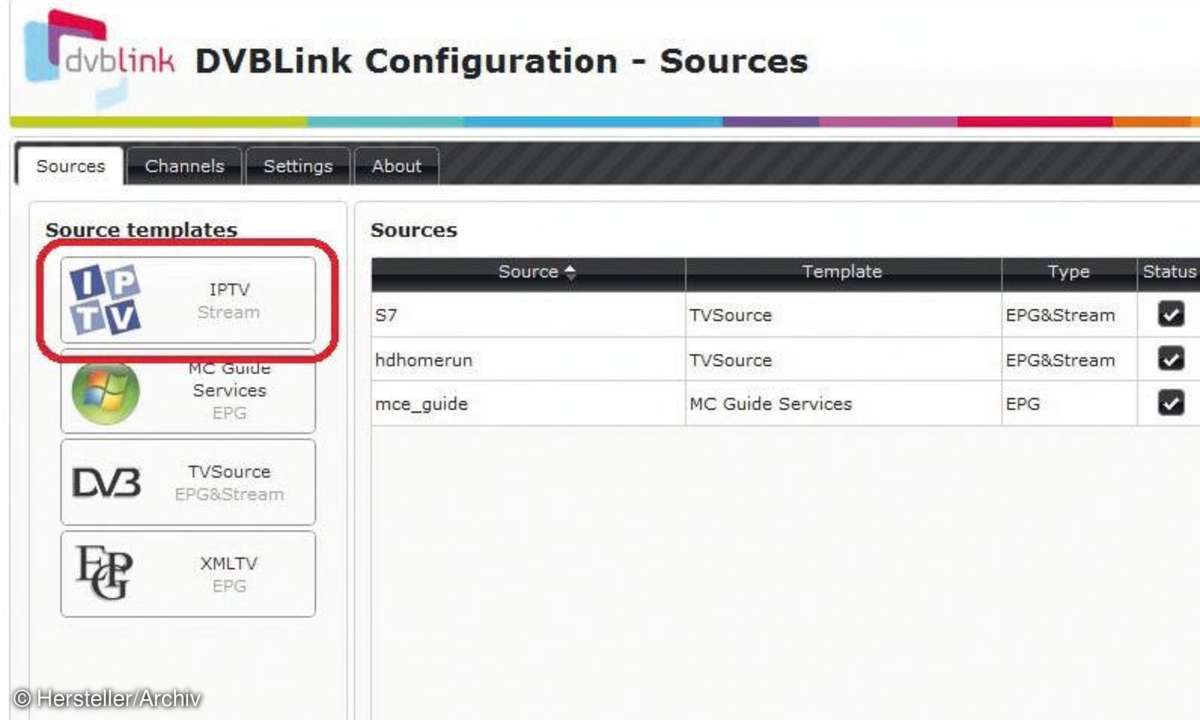1200x720 pixels.
Task: Toggle the status checkbox for mce_guide
Action: [x=1170, y=403]
